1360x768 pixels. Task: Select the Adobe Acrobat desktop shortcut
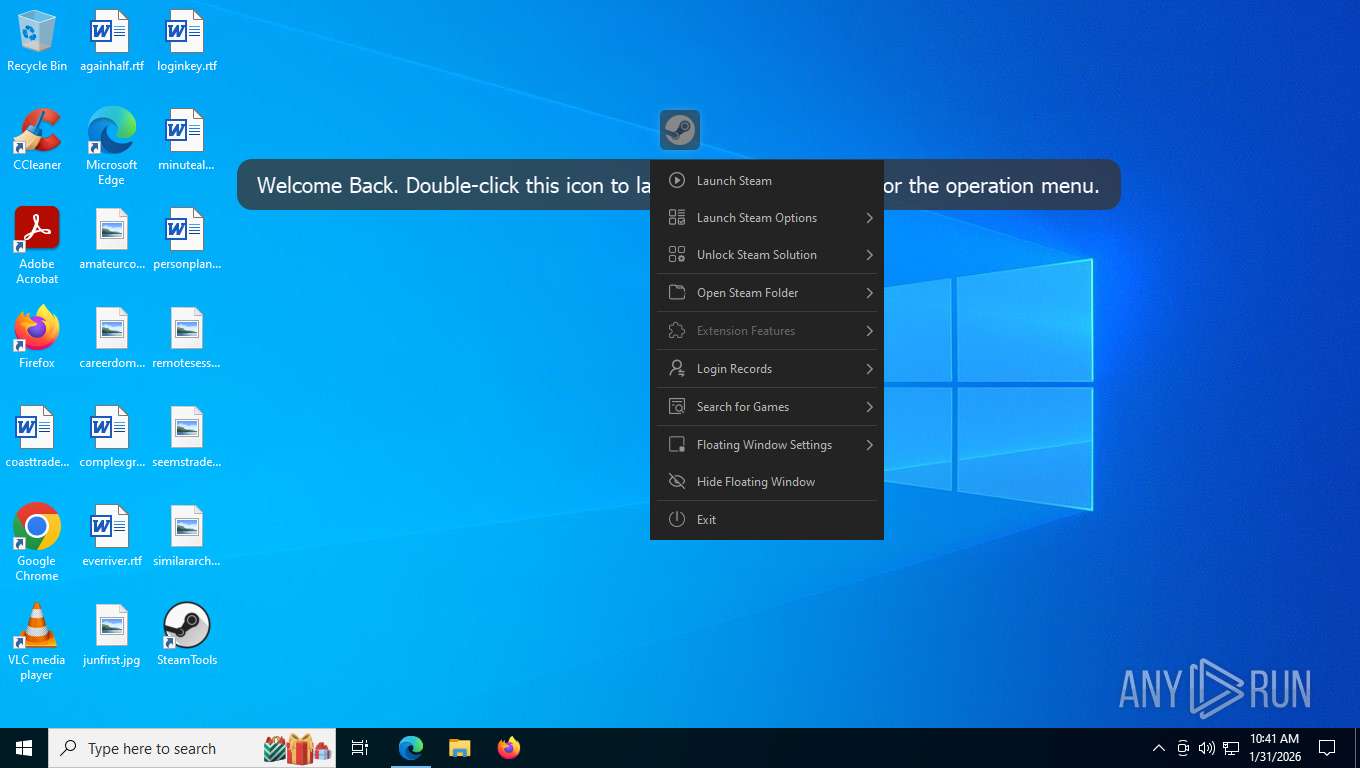click(x=37, y=246)
